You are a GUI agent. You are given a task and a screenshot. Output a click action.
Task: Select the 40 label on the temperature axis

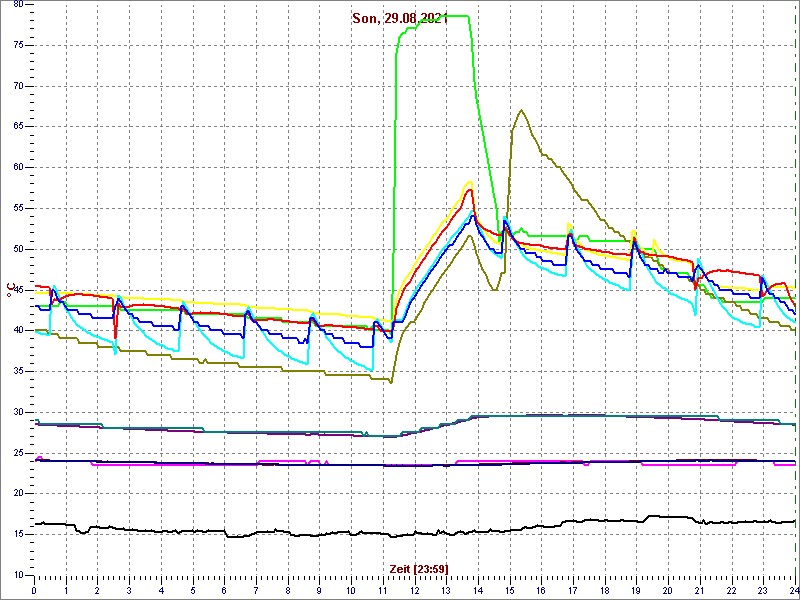[17, 331]
